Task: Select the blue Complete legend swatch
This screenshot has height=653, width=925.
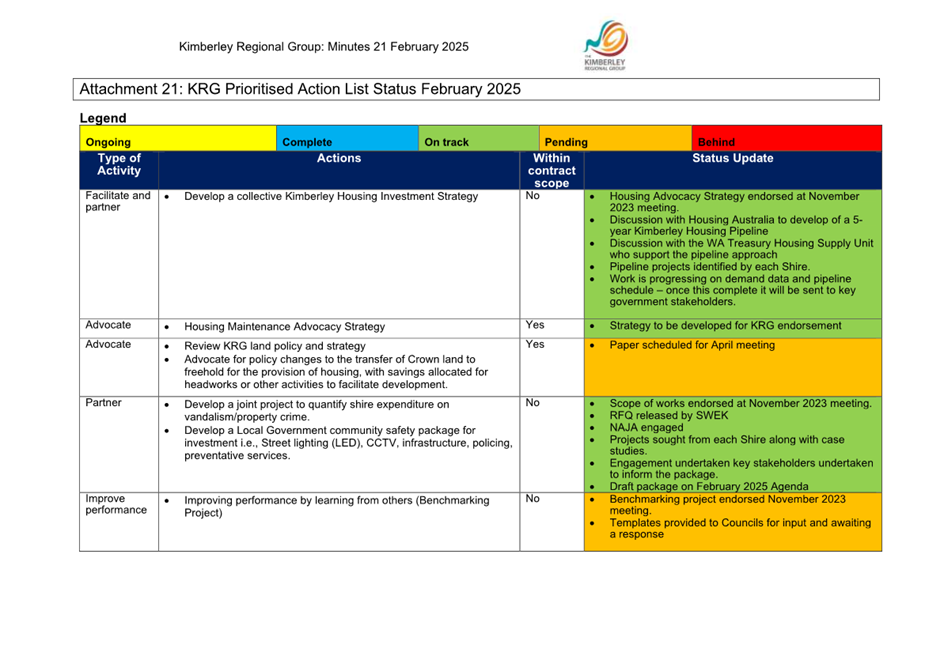Action: pyautogui.click(x=347, y=138)
